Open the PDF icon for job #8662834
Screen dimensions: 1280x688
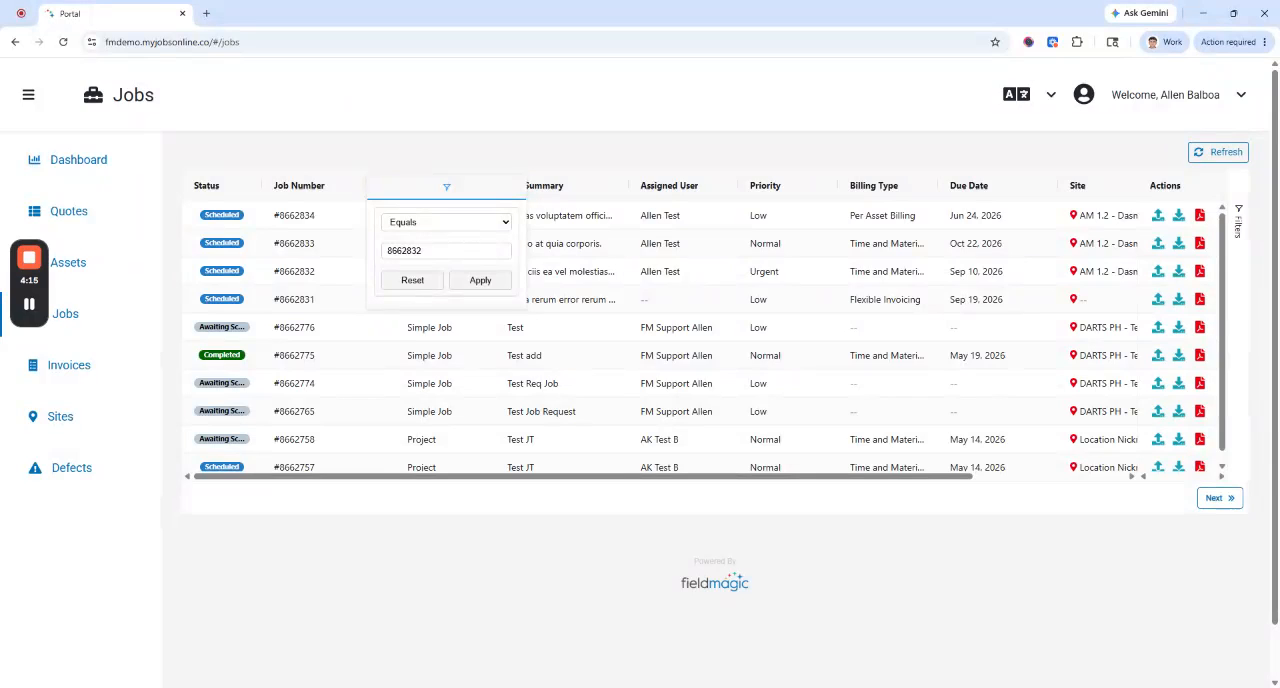(x=1200, y=215)
